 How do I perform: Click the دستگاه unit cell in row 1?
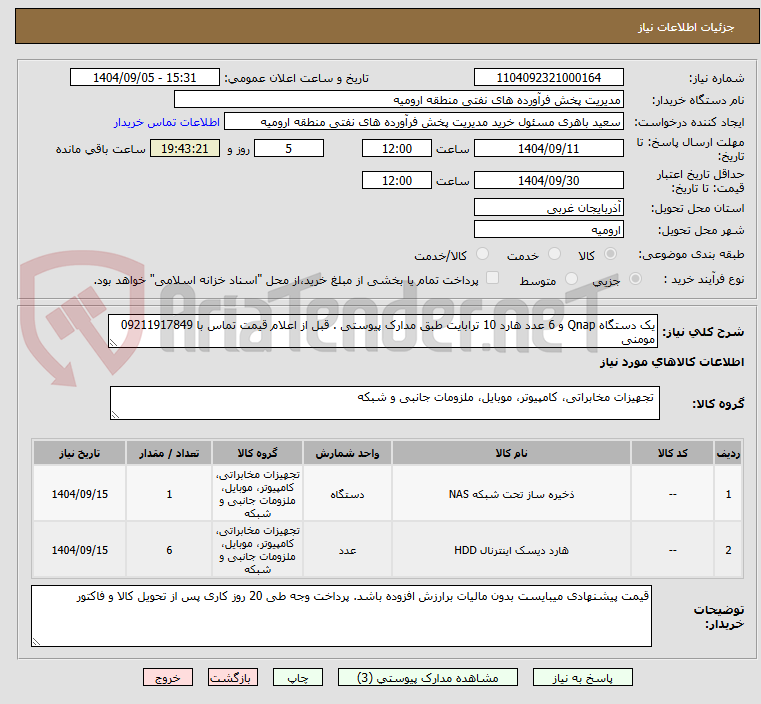[x=347, y=494]
